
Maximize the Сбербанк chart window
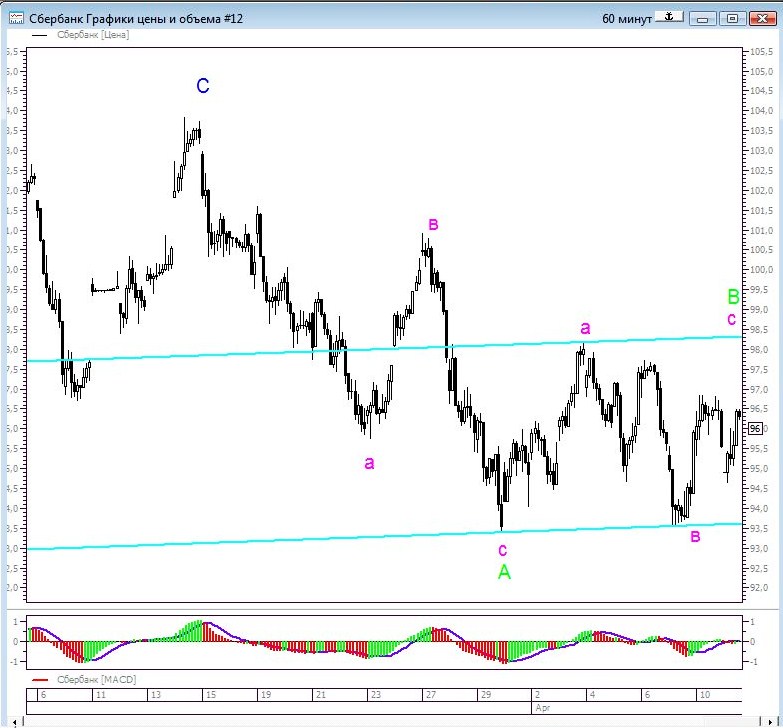coord(732,18)
